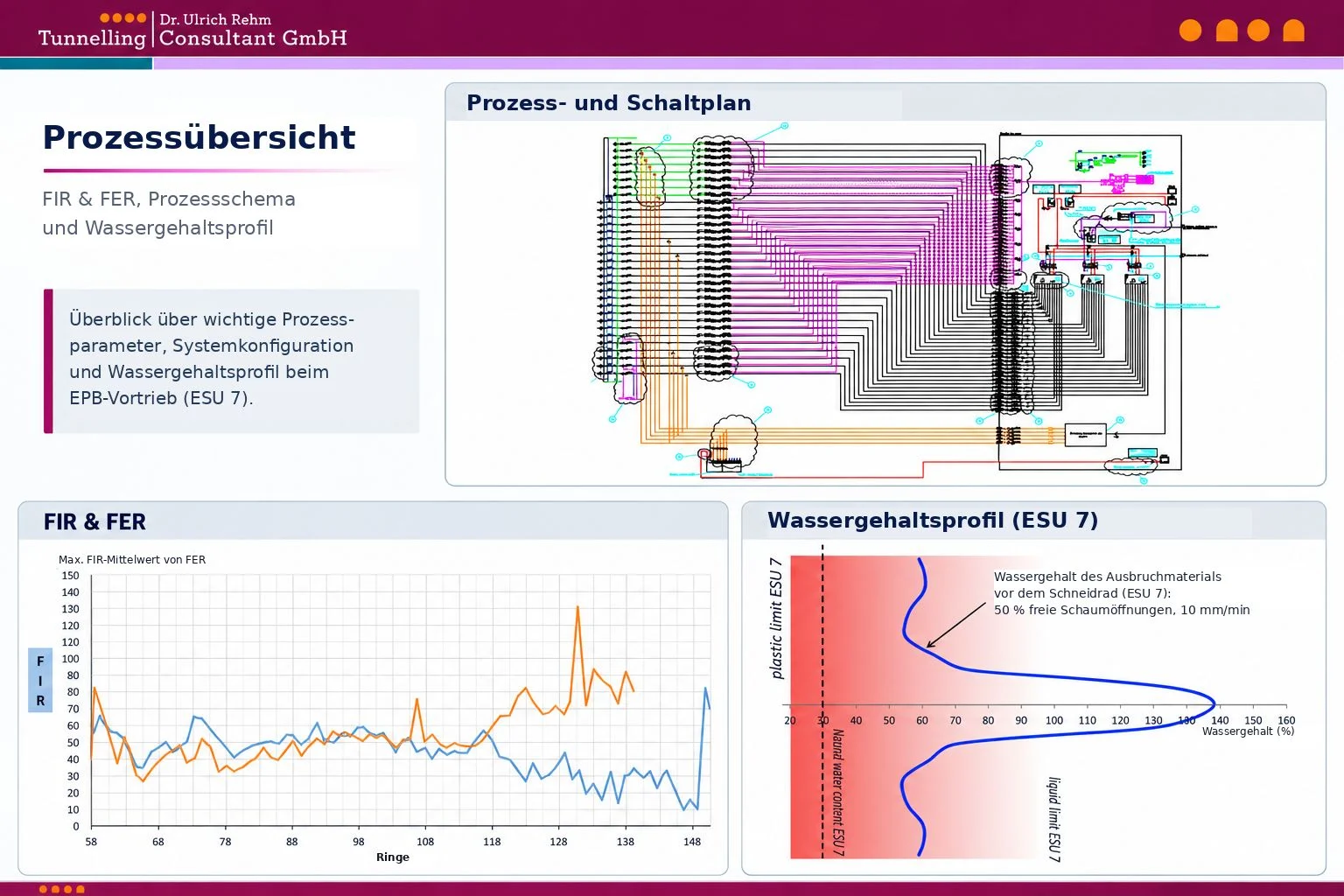Click the 150 tick on the FIR y-axis
Screen dimensions: 1344x896
coord(71,576)
